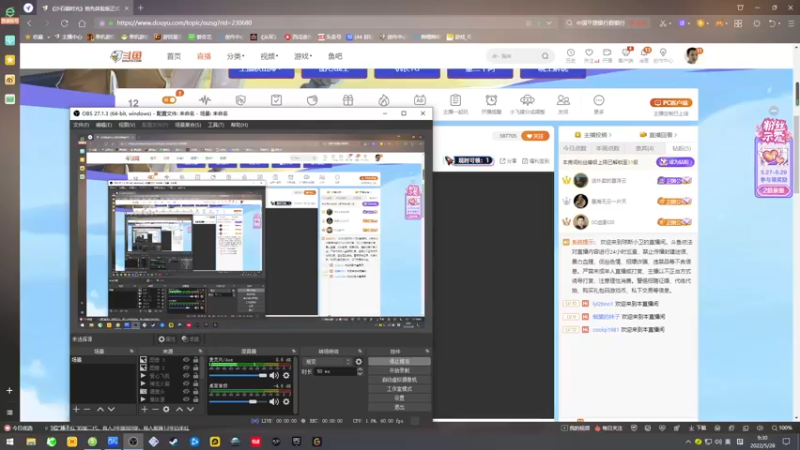Toggle the orange switch in the Douyu host toolbar
The image size is (800, 450).
coord(169,100)
